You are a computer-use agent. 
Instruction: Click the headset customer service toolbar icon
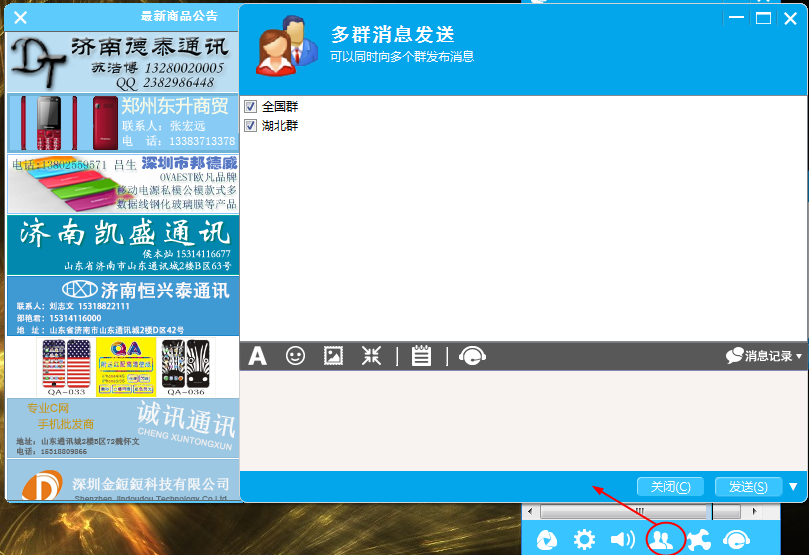(472, 356)
